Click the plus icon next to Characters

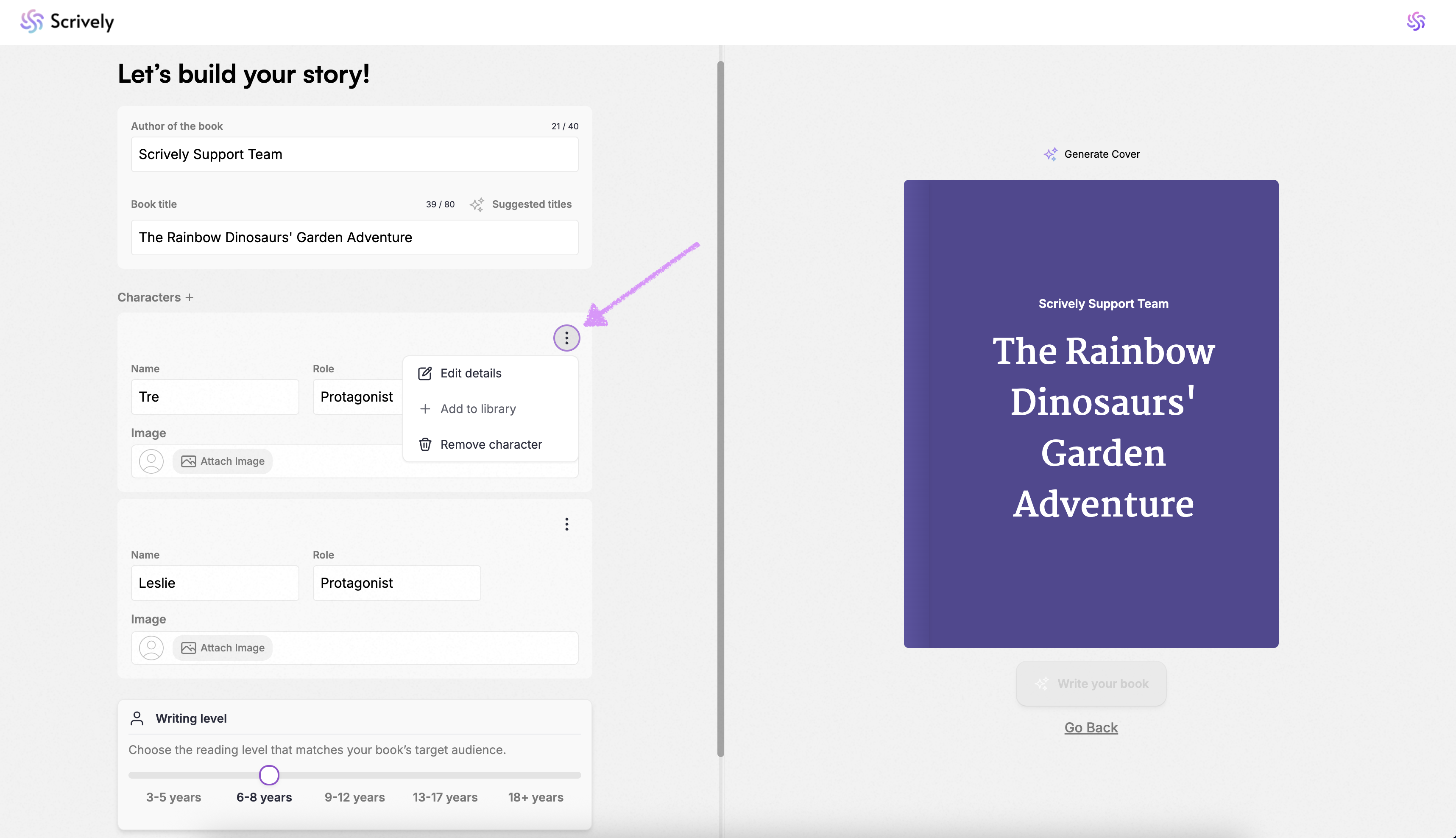pyautogui.click(x=189, y=297)
